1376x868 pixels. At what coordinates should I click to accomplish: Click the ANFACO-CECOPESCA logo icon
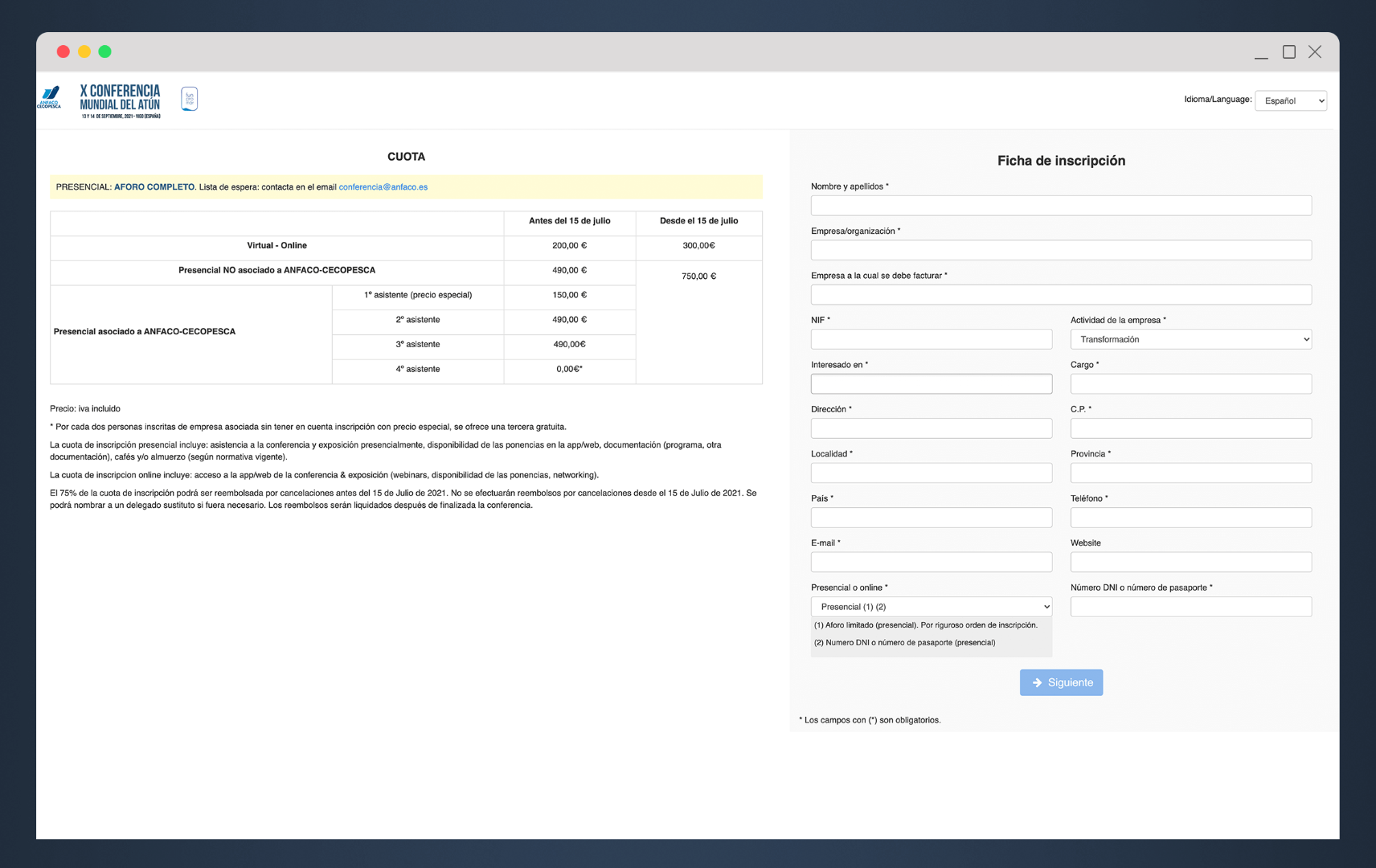point(50,97)
